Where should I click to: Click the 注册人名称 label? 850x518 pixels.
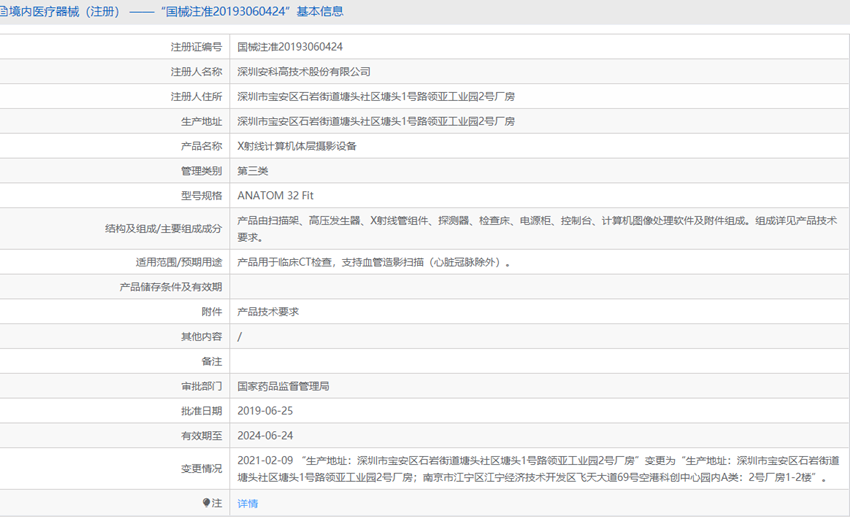(196, 72)
